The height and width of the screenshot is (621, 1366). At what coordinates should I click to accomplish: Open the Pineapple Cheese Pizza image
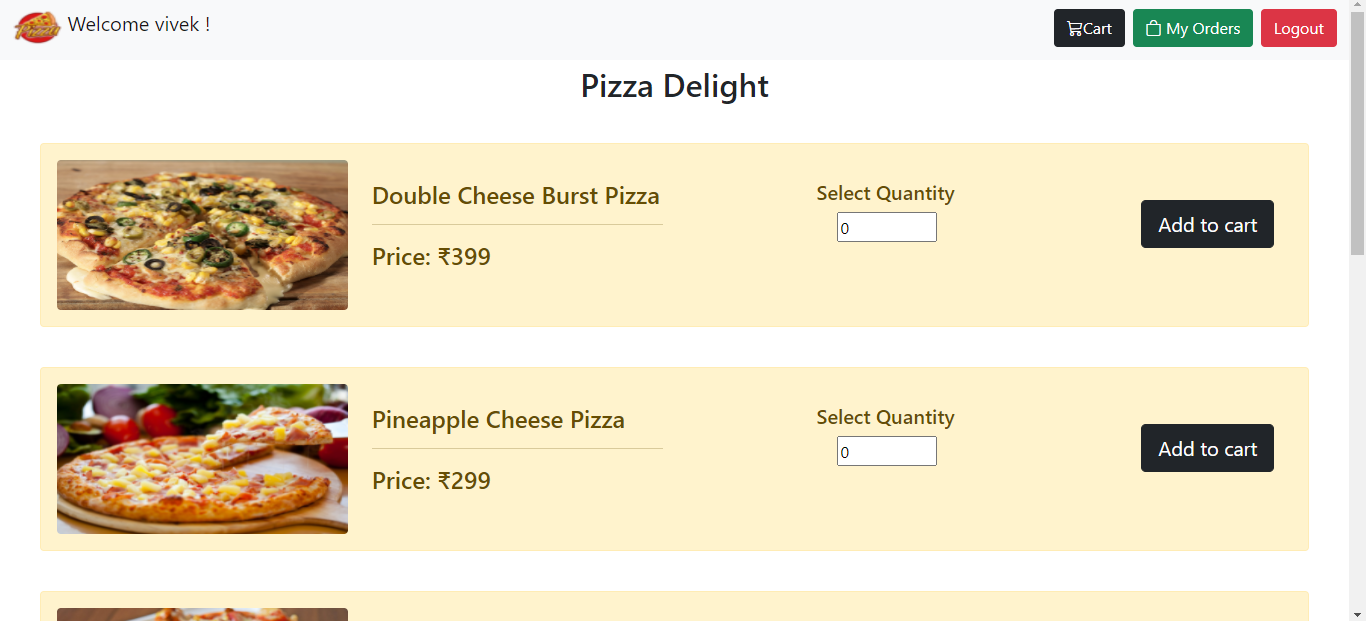[202, 459]
